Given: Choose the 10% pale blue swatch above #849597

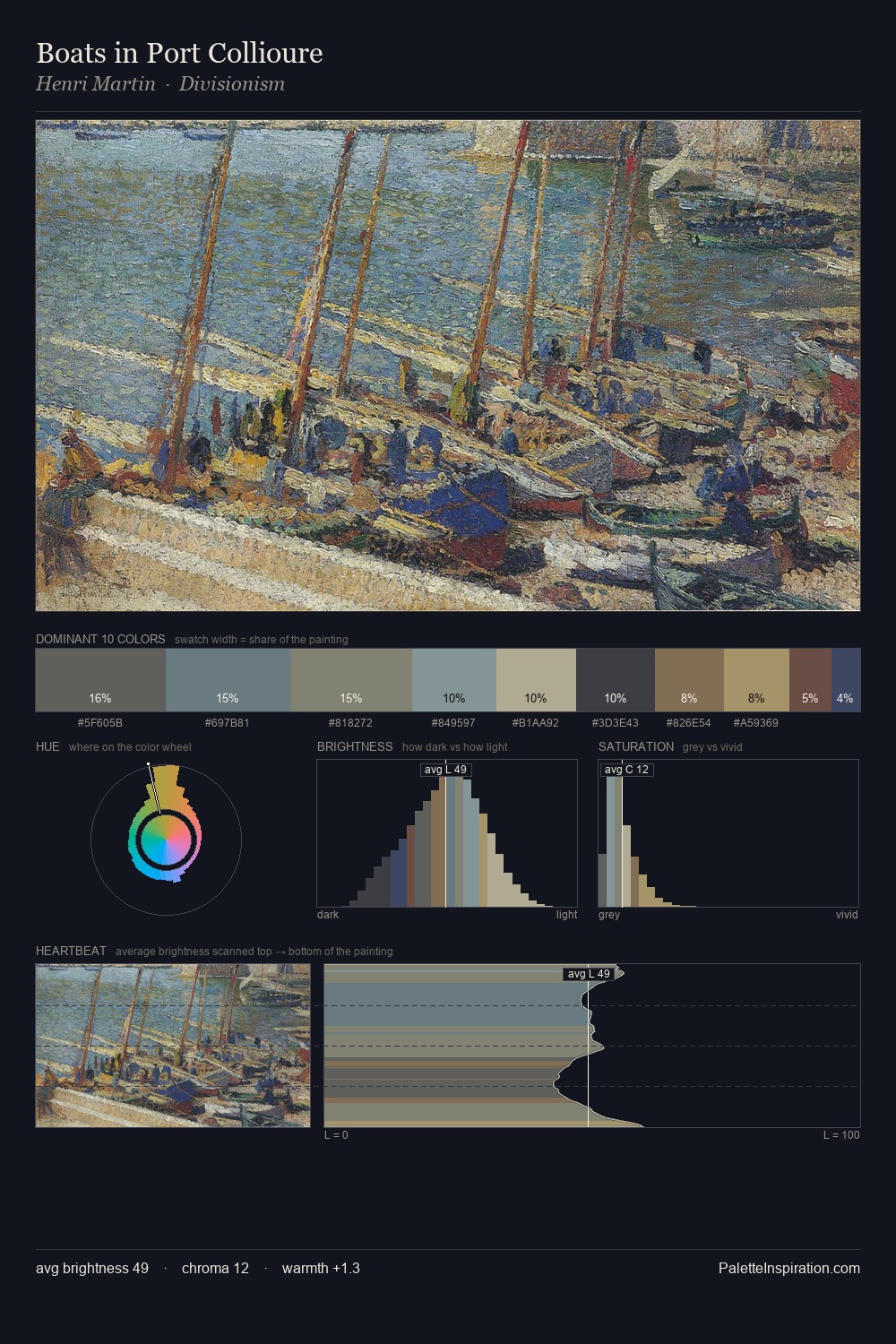Looking at the screenshot, I should pyautogui.click(x=454, y=680).
